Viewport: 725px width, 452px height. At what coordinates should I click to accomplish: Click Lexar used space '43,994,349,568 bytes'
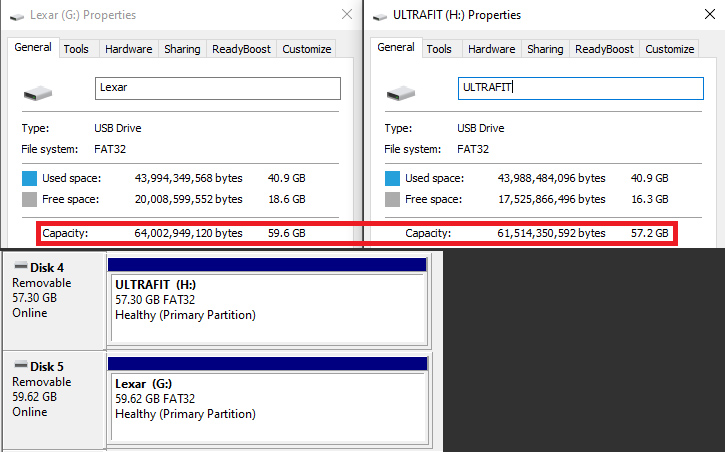(188, 178)
